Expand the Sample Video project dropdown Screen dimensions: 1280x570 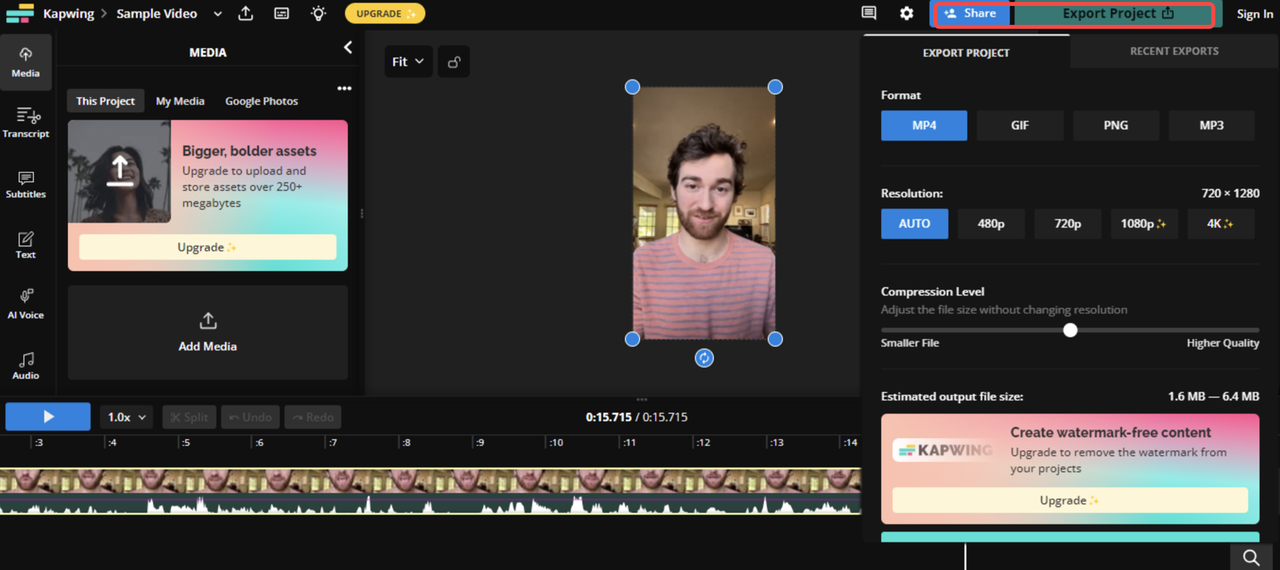pos(218,14)
